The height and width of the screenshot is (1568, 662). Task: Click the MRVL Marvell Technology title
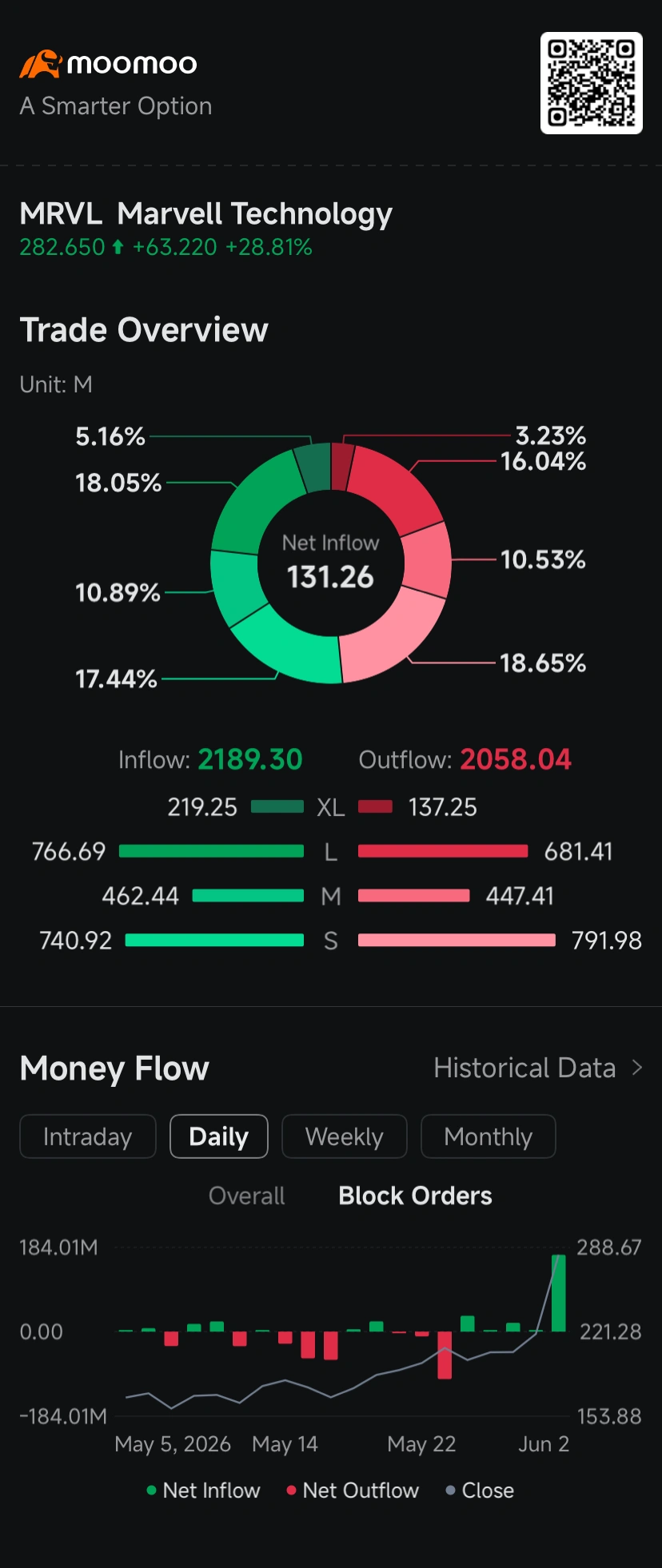click(206, 214)
